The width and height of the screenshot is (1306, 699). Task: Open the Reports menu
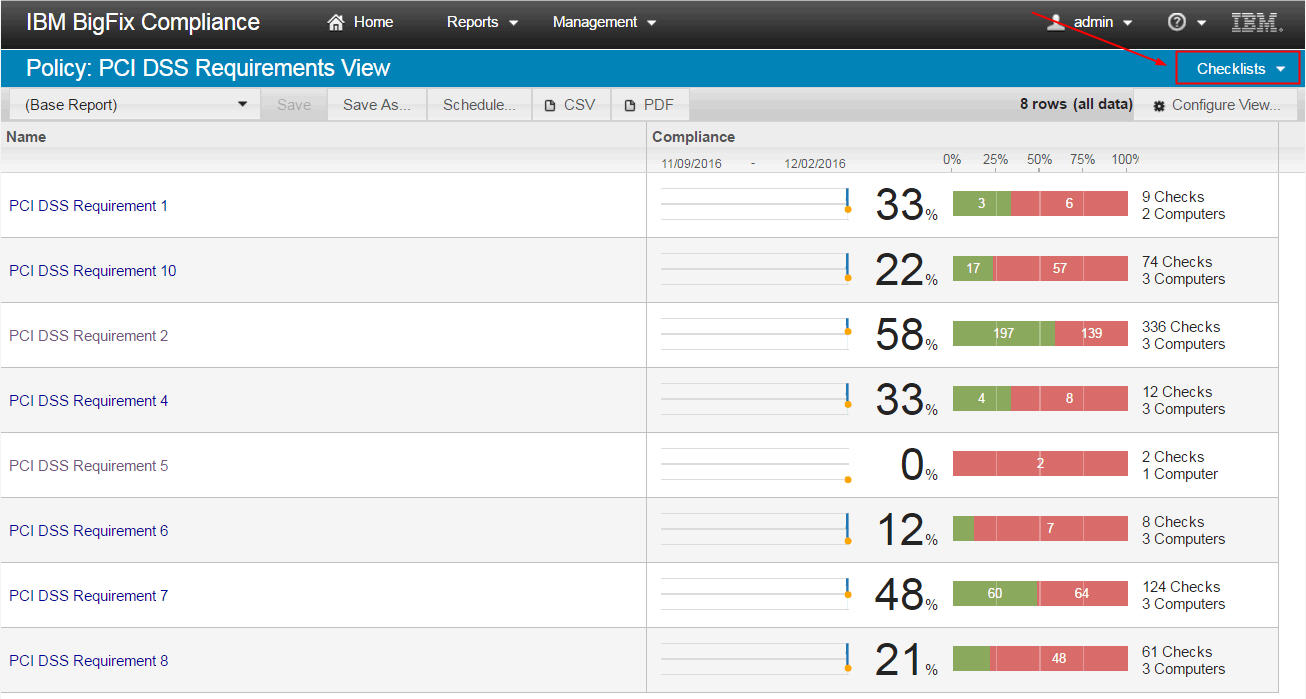click(x=482, y=22)
